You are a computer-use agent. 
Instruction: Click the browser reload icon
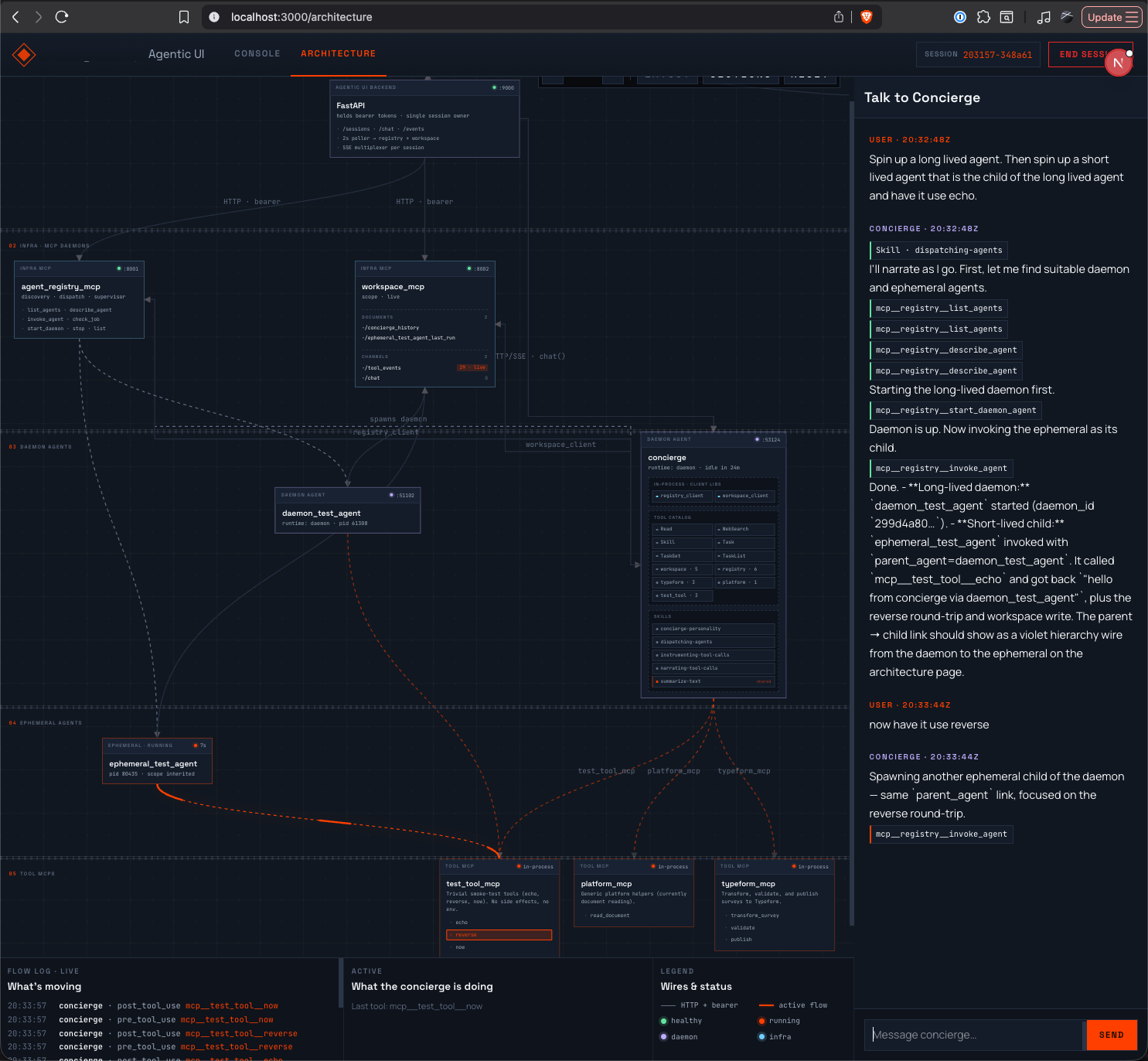pos(62,17)
